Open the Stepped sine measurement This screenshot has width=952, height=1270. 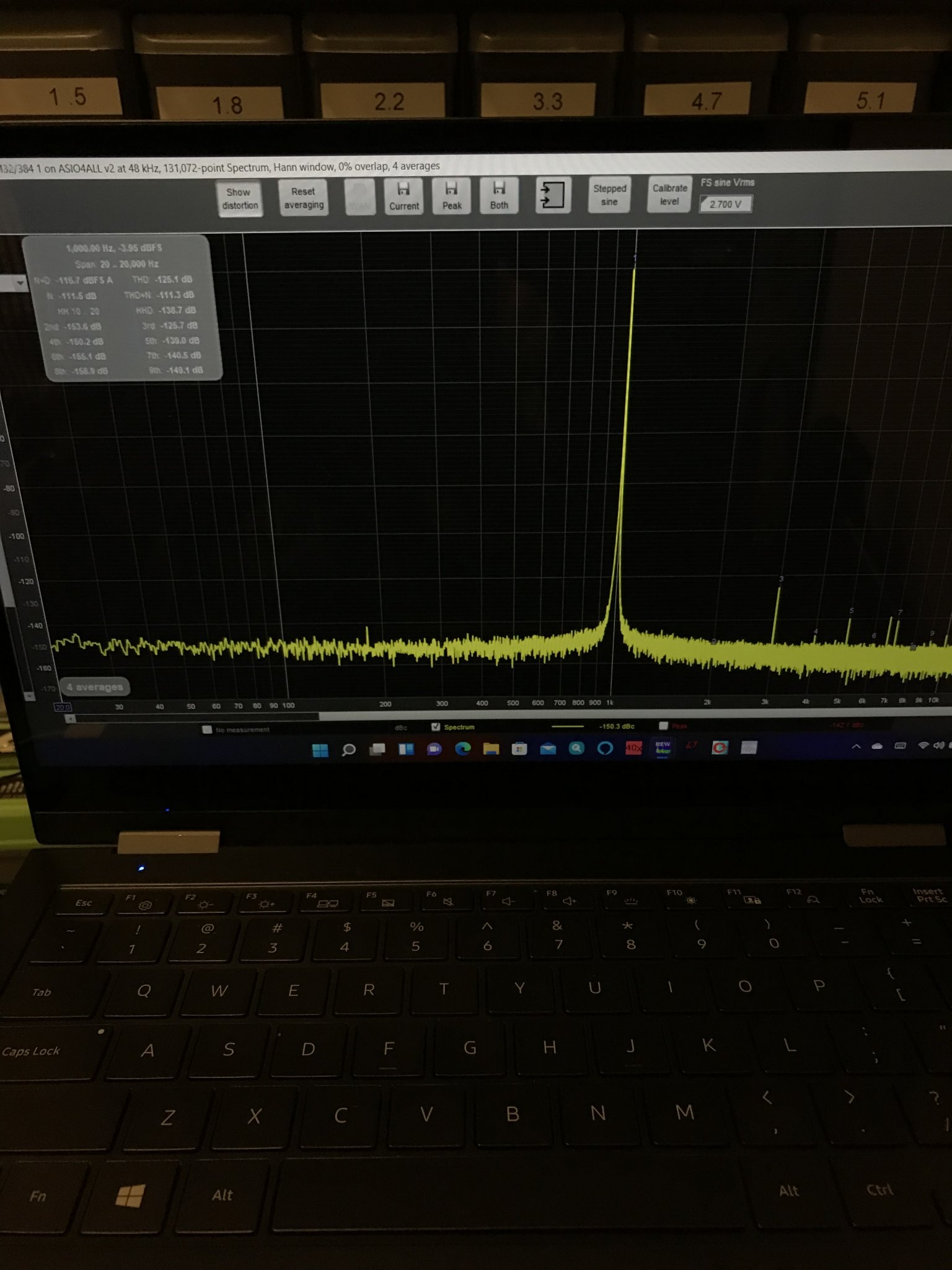pyautogui.click(x=609, y=195)
